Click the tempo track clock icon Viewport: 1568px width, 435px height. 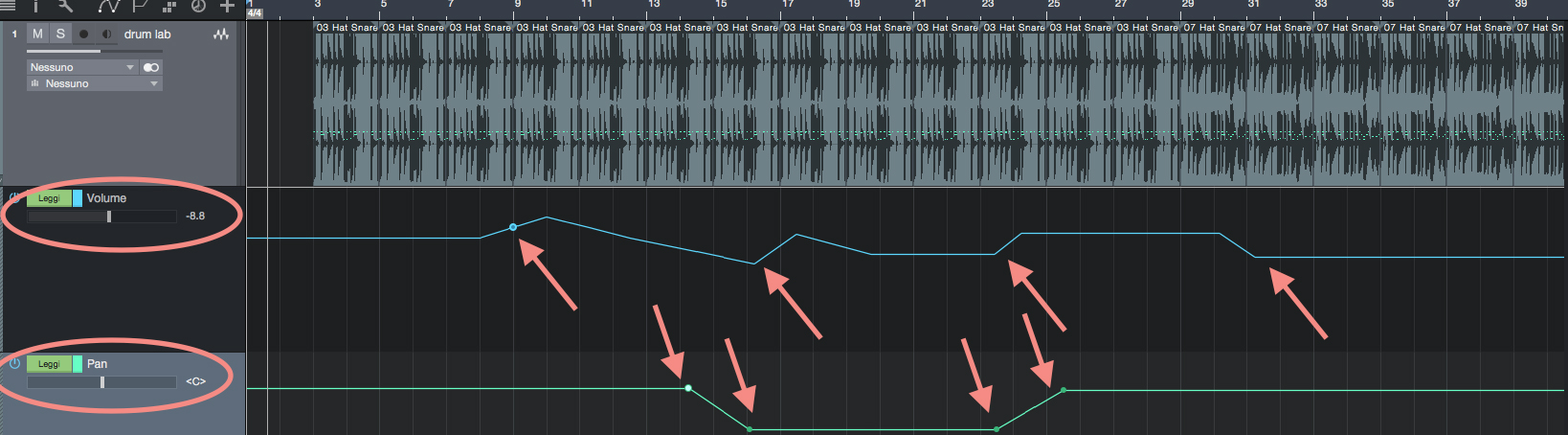pyautogui.click(x=198, y=6)
